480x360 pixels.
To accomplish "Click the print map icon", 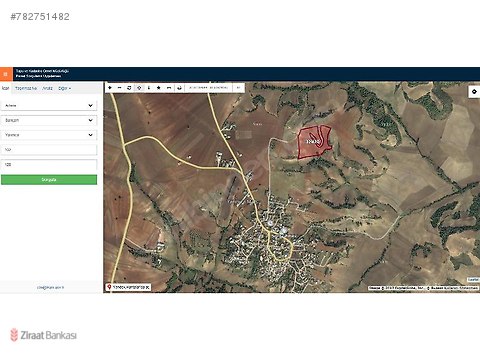I will click(x=179, y=88).
